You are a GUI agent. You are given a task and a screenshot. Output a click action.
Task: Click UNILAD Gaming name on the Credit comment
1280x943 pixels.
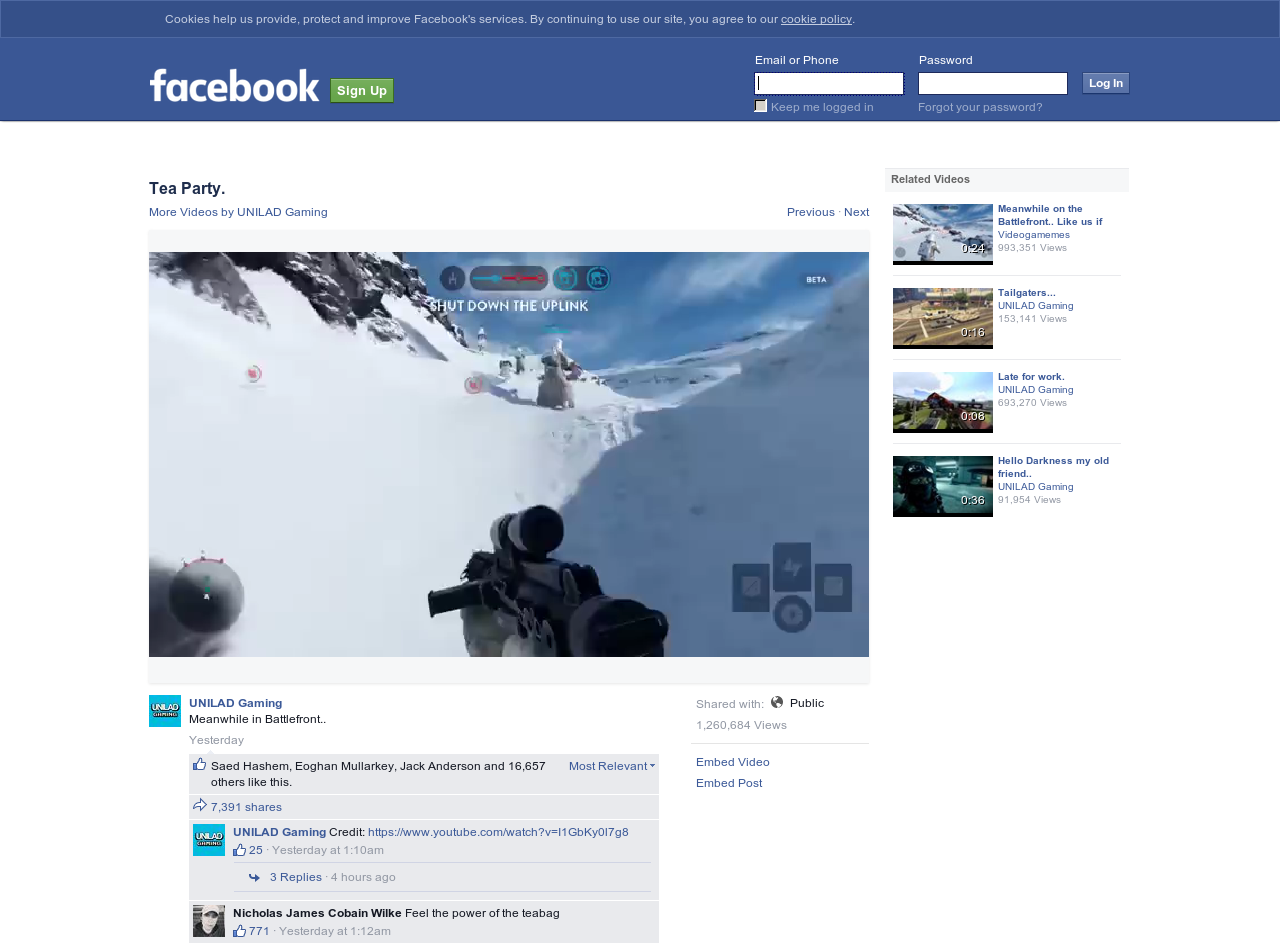[280, 832]
